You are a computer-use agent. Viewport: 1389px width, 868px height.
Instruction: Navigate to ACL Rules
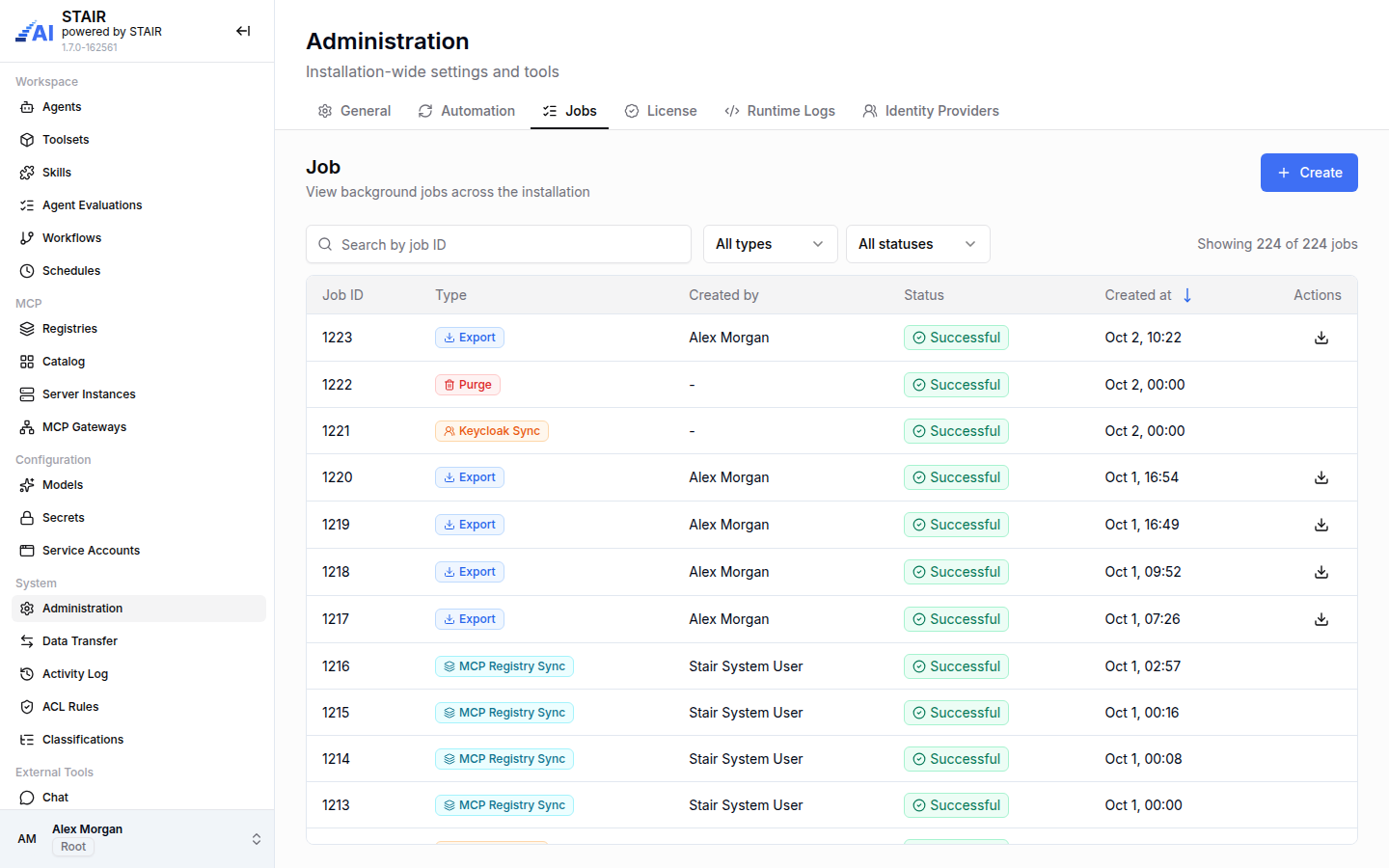[139, 707]
